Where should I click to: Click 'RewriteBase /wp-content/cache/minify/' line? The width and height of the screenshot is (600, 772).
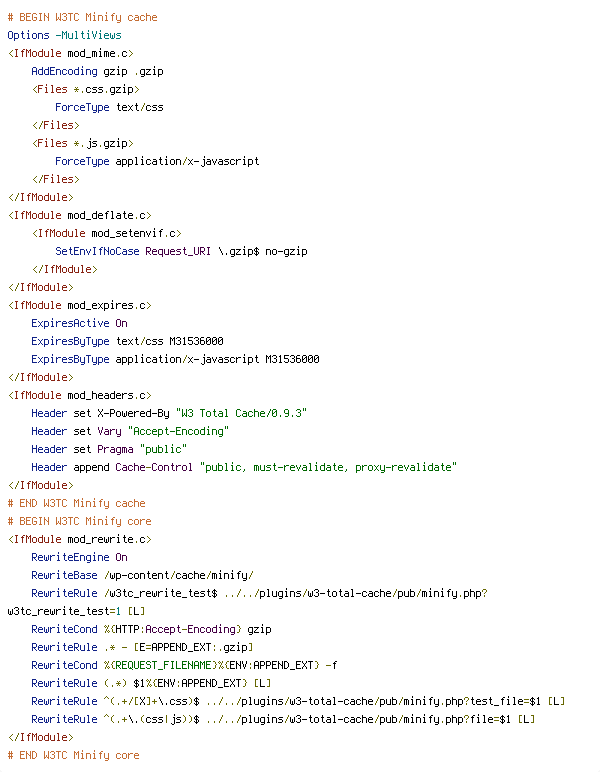[x=142, y=576]
